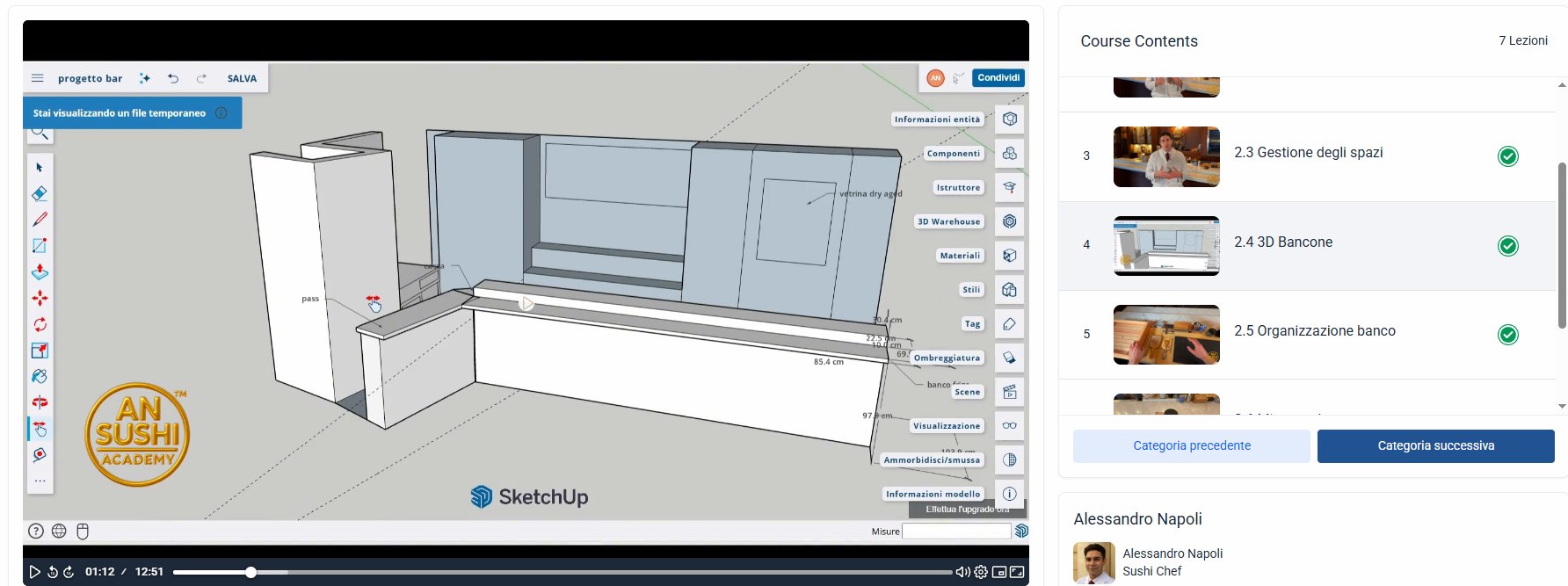Open the Informazioni modello info icon
The width and height of the screenshot is (1568, 586).
coord(1010,494)
